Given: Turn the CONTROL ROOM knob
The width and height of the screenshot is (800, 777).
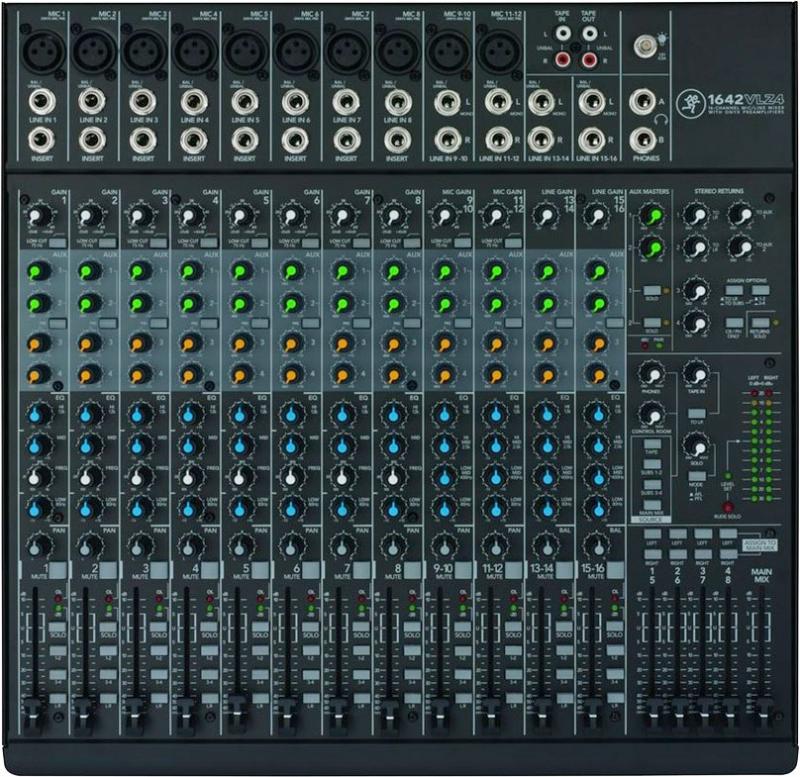Looking at the screenshot, I should point(650,415).
